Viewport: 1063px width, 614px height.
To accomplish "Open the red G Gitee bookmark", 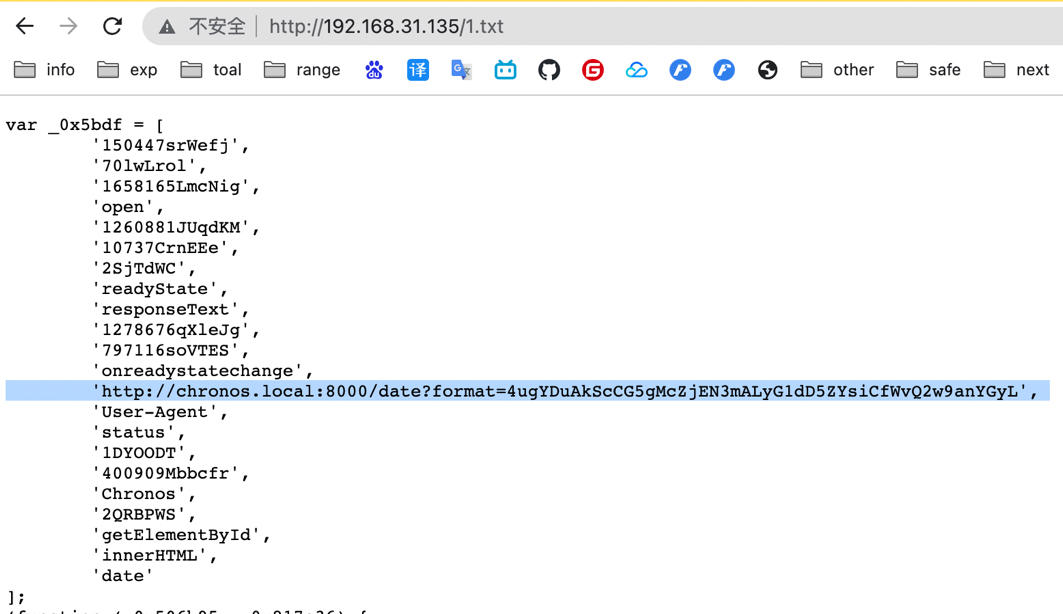I will pyautogui.click(x=593, y=70).
